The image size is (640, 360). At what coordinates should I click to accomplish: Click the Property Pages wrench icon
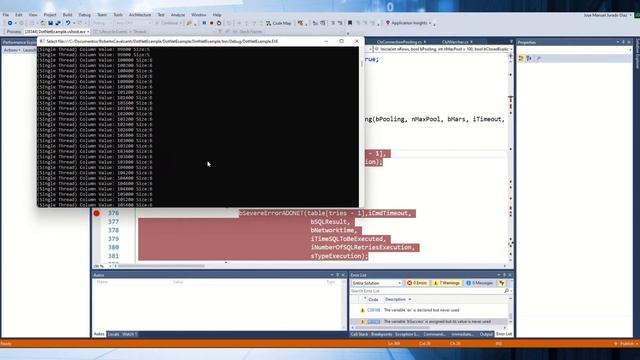click(539, 59)
